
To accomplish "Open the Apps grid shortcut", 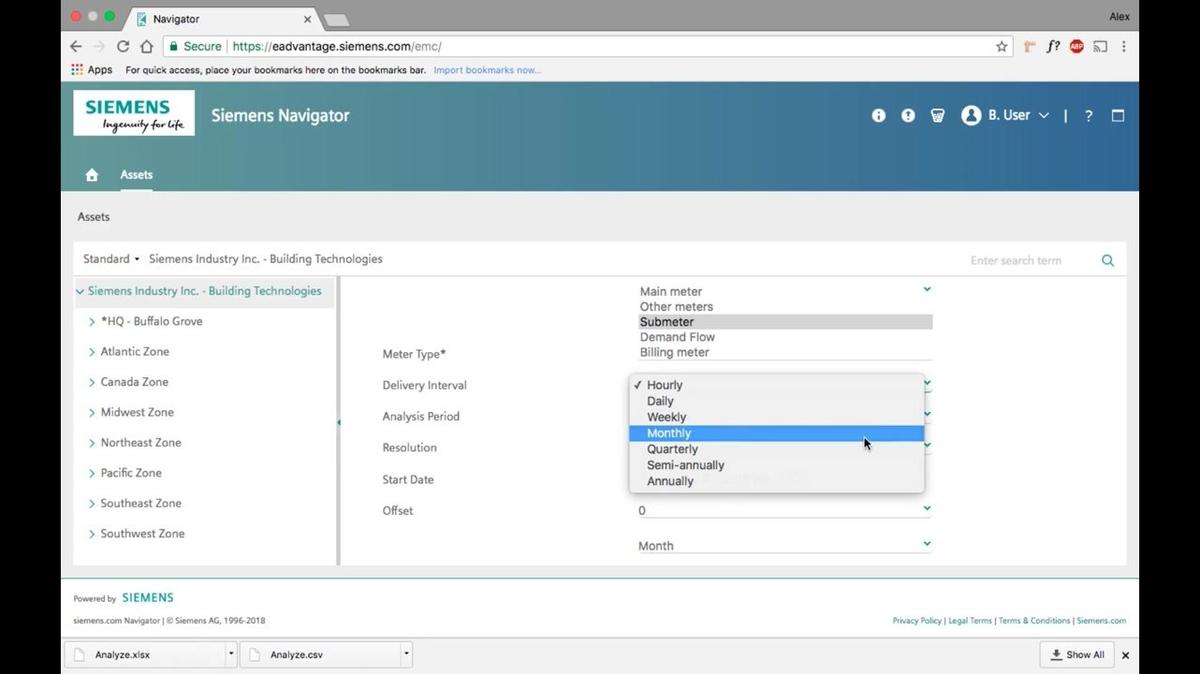I will click(92, 70).
